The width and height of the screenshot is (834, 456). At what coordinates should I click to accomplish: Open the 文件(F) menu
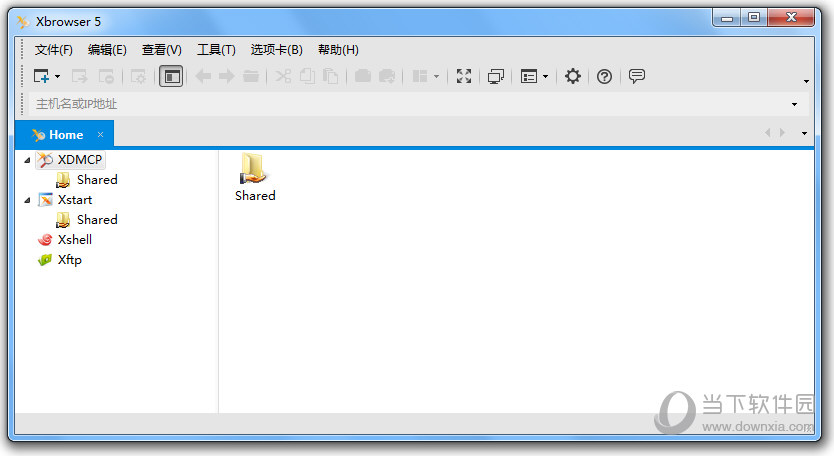point(54,50)
